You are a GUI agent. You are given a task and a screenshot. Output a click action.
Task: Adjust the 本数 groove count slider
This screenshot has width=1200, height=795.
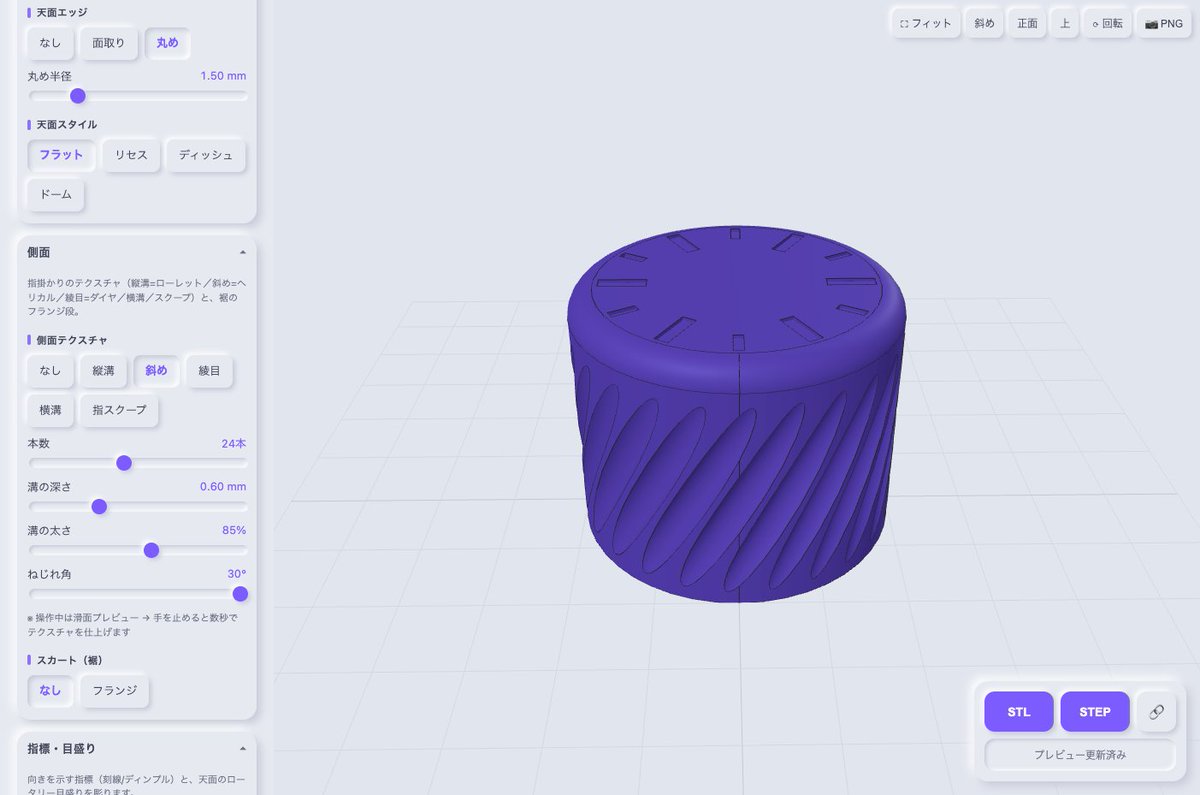pos(138,463)
